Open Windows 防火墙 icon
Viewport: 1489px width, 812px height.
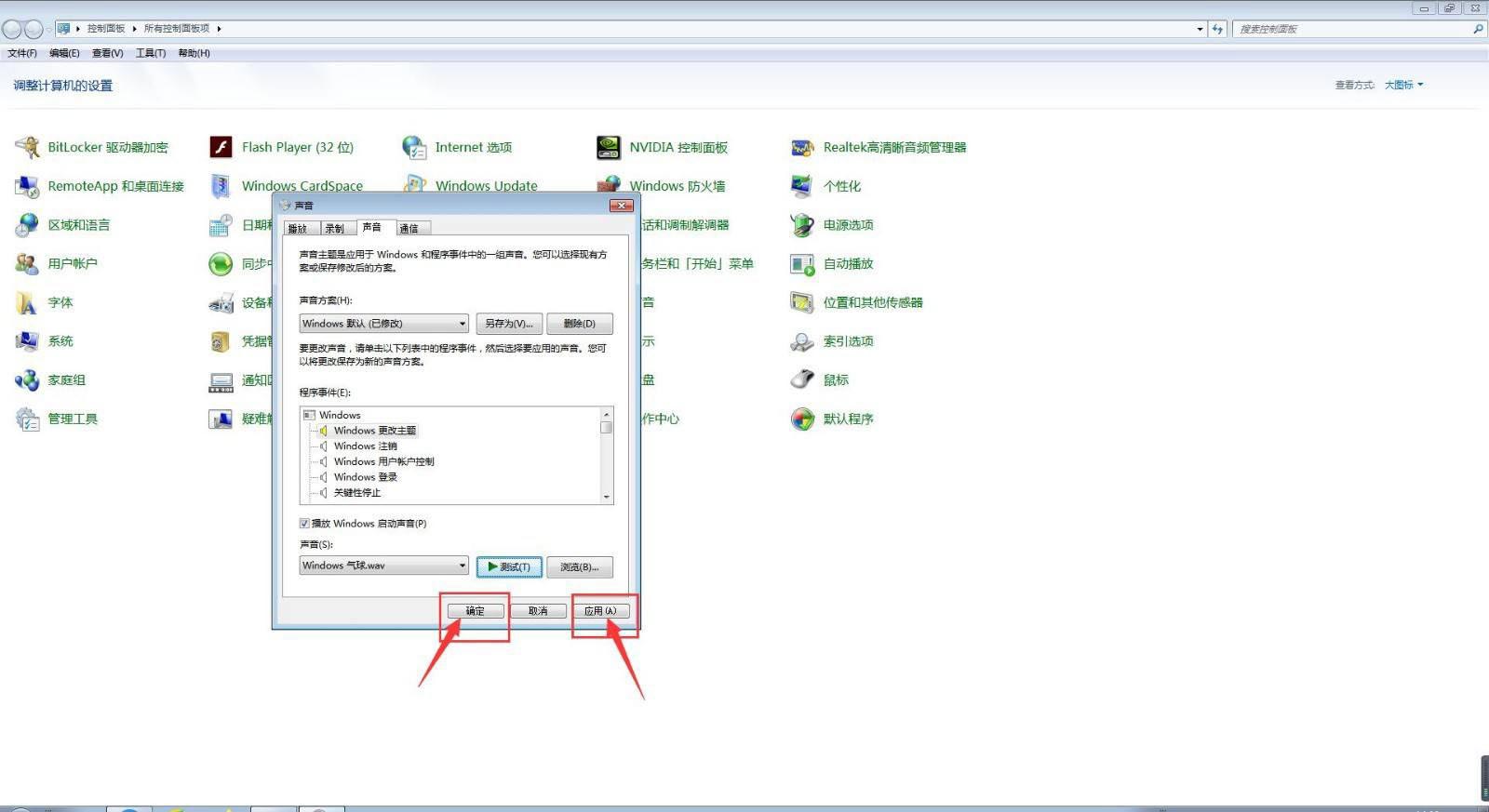click(609, 183)
